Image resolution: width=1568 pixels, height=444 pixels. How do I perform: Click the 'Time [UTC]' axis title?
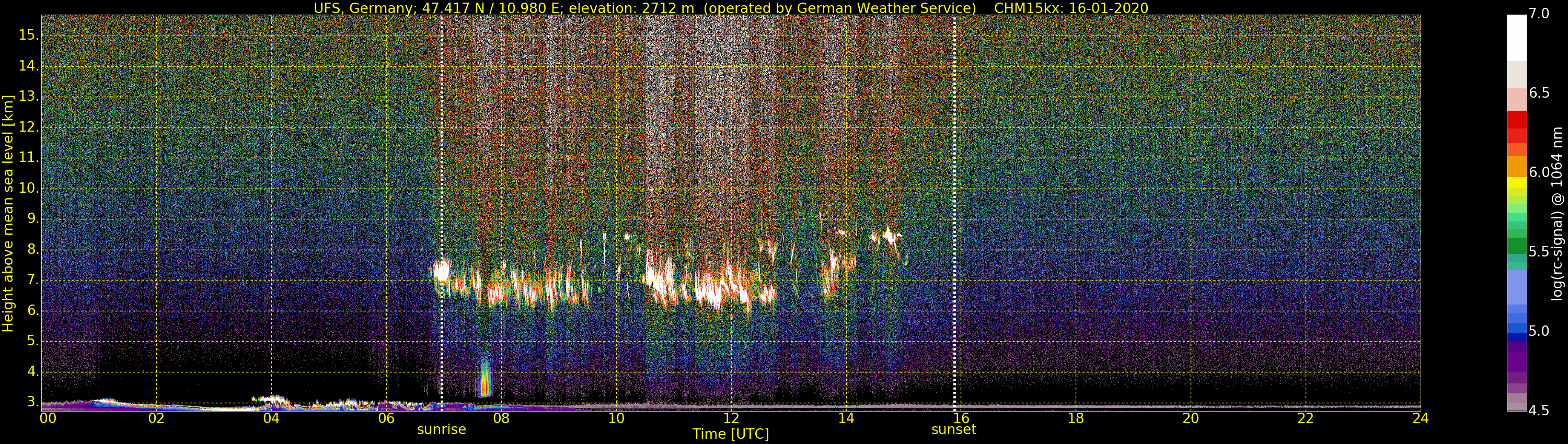(731, 434)
